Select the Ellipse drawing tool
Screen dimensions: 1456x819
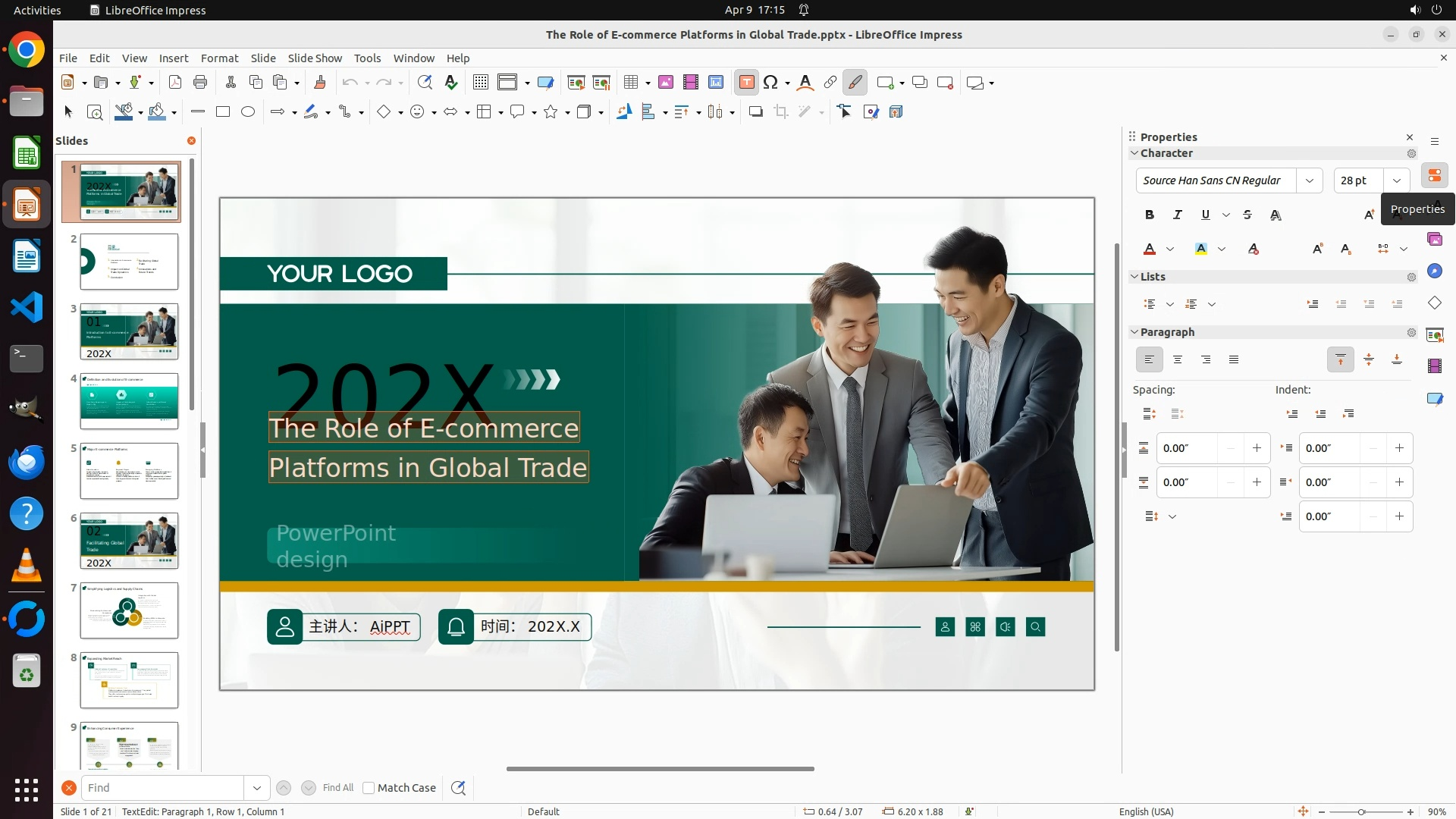[248, 112]
